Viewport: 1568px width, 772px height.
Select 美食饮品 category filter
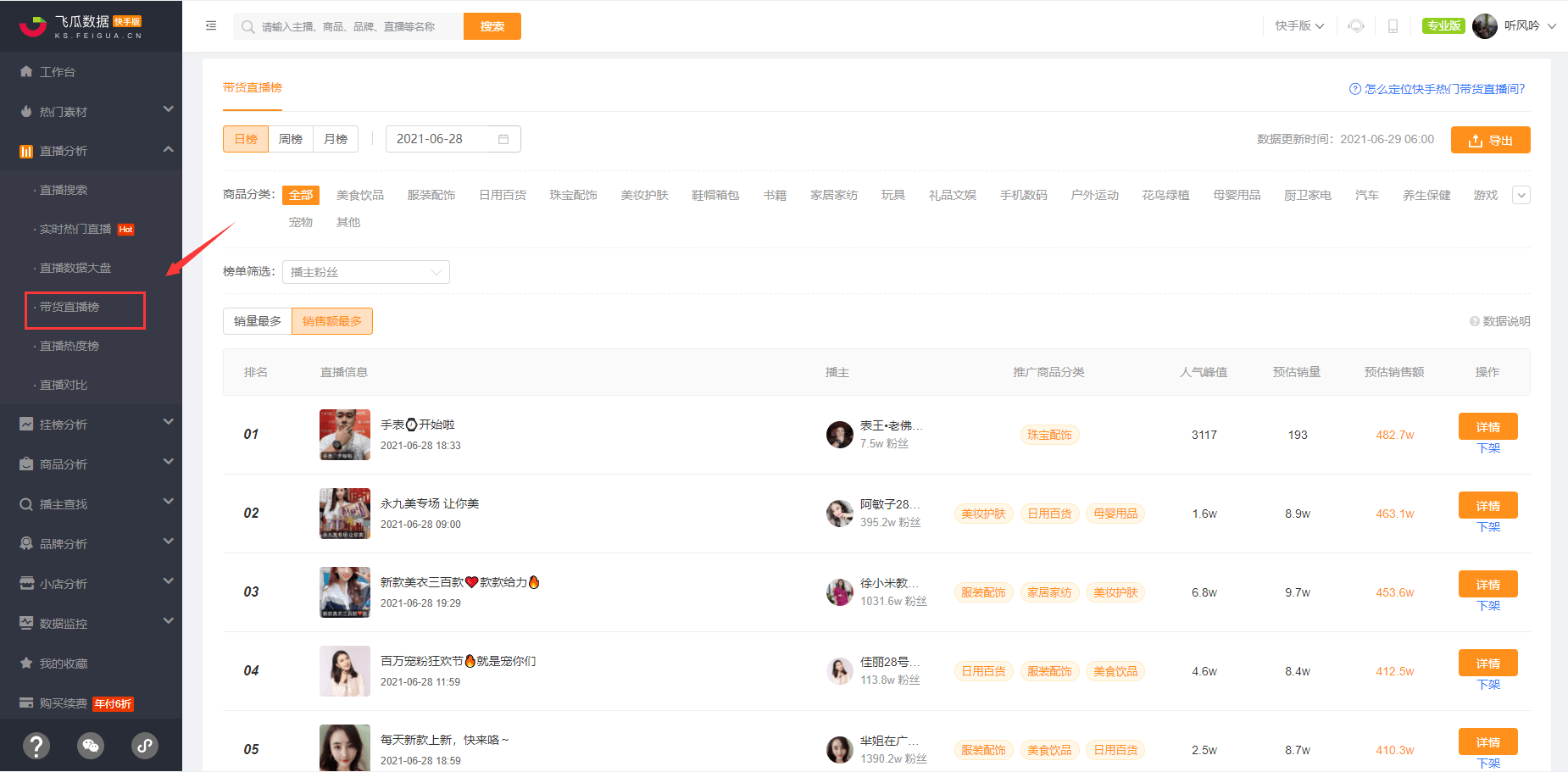[360, 195]
